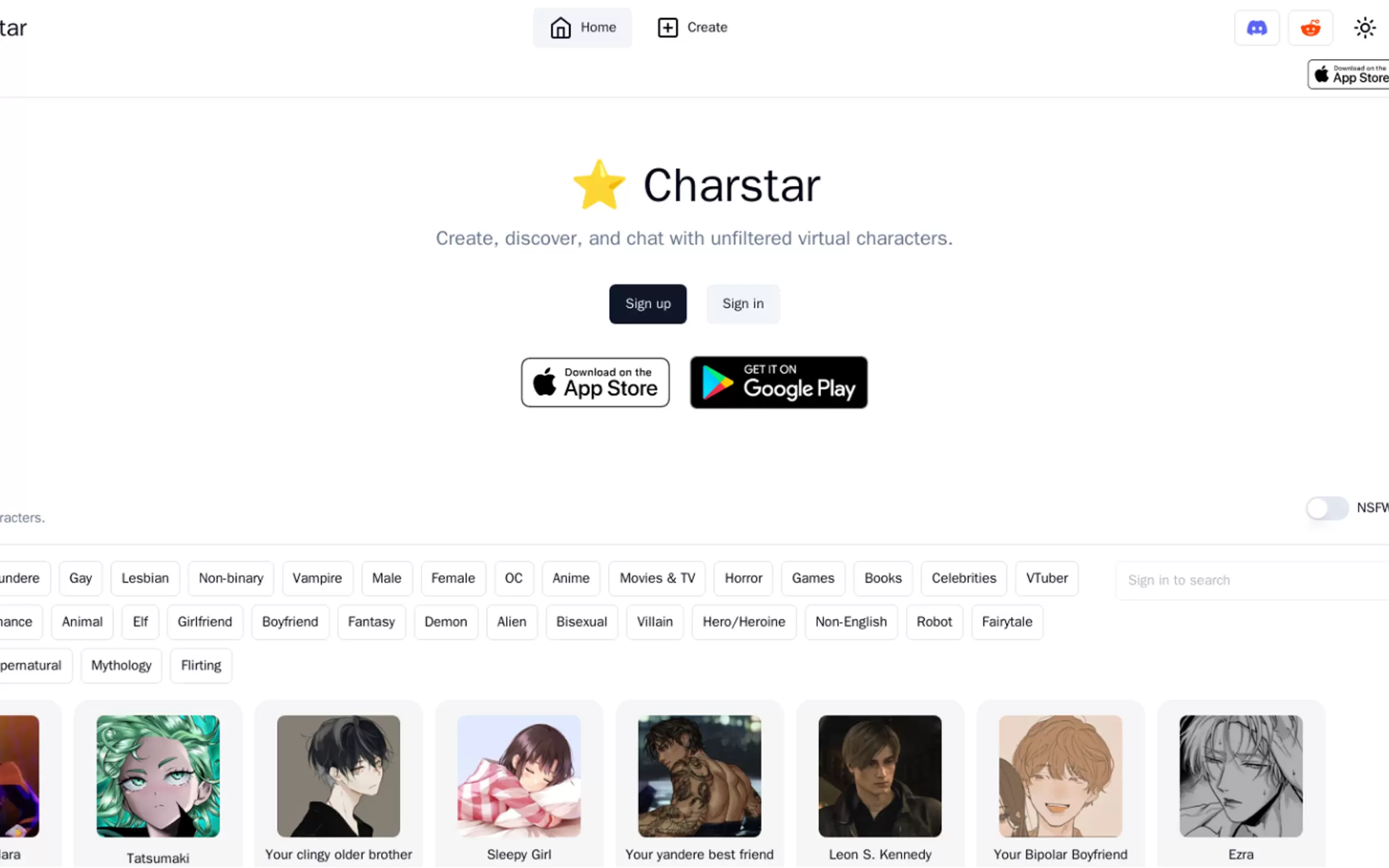Viewport: 1389px width, 868px height.
Task: Open the Reddit community icon
Action: coord(1310,27)
